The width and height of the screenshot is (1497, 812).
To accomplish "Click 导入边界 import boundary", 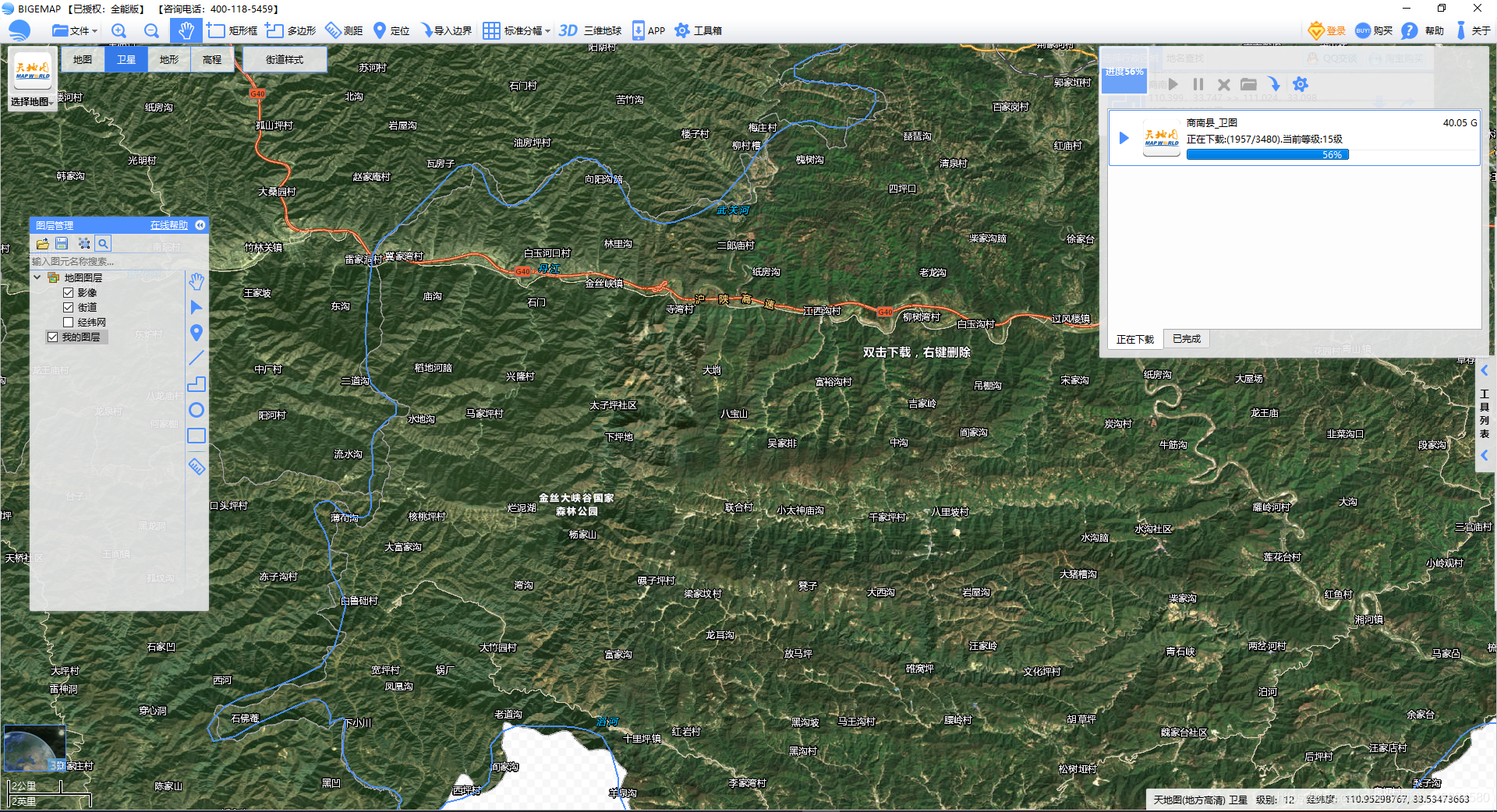I will coord(446,30).
